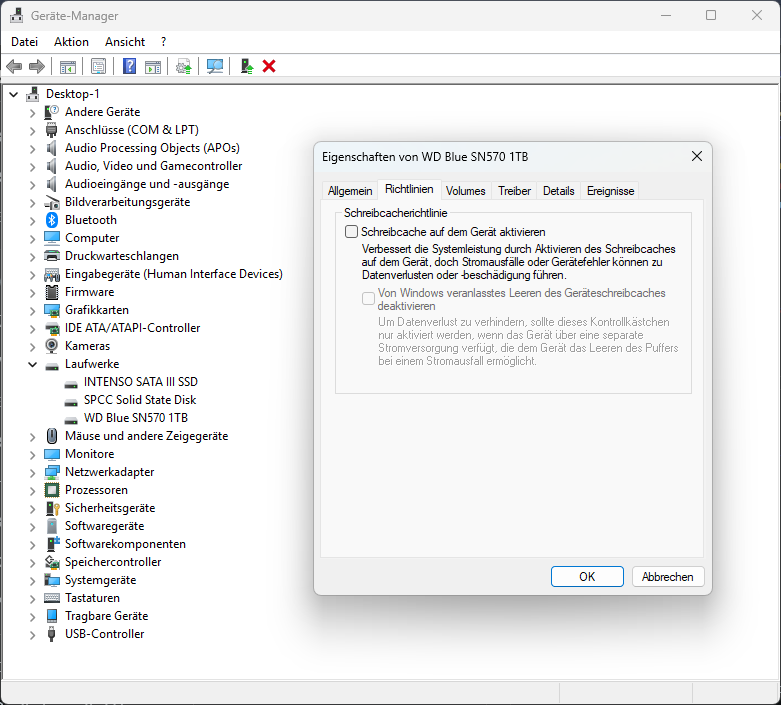Open the ? help menu
This screenshot has height=705, width=781.
[x=163, y=42]
